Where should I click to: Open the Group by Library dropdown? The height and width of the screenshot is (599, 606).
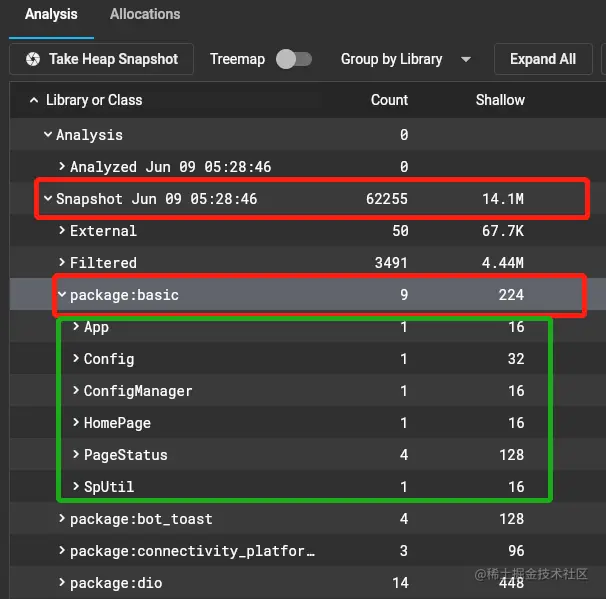[x=406, y=59]
